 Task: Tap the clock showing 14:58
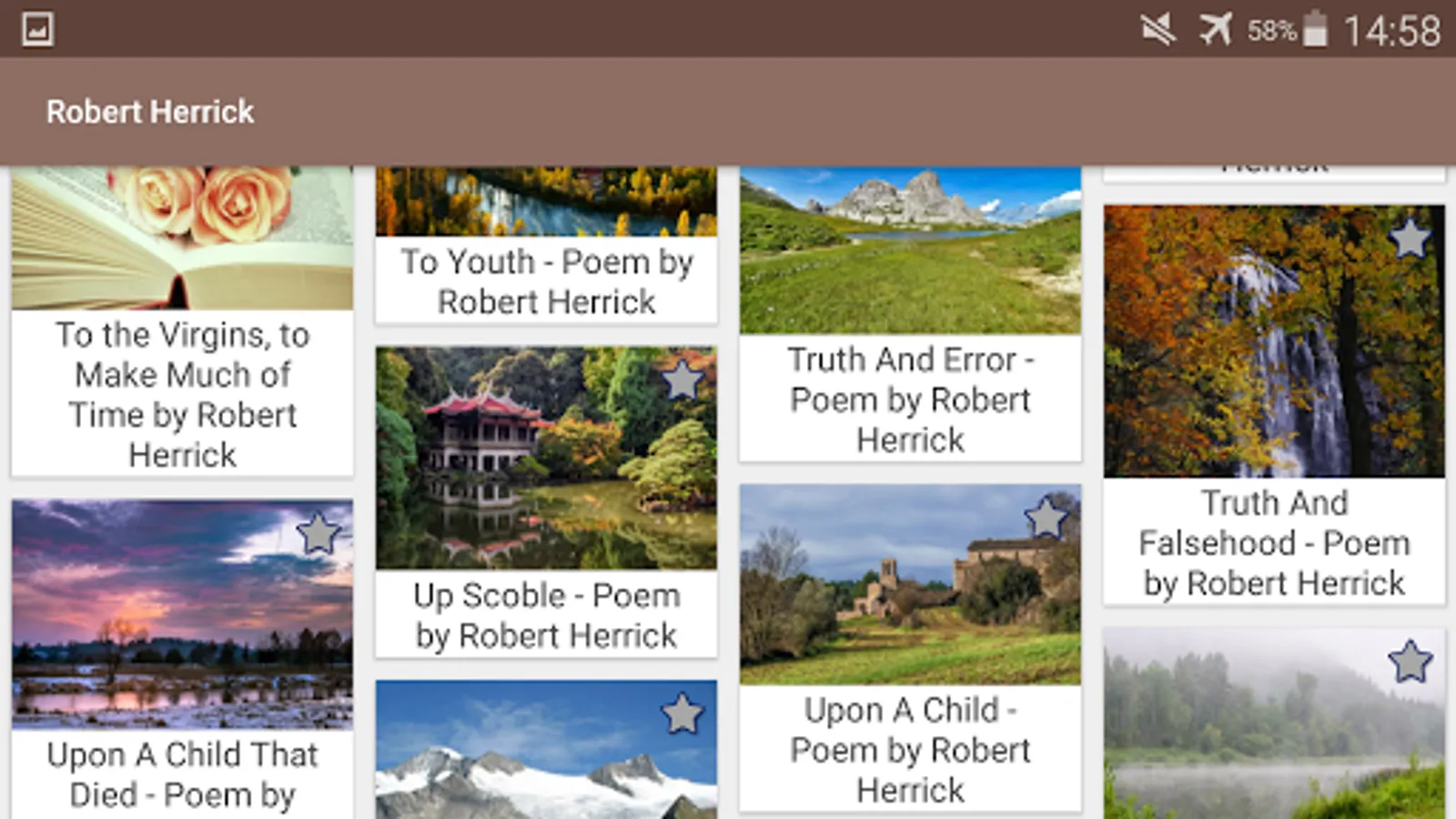[x=1392, y=31]
